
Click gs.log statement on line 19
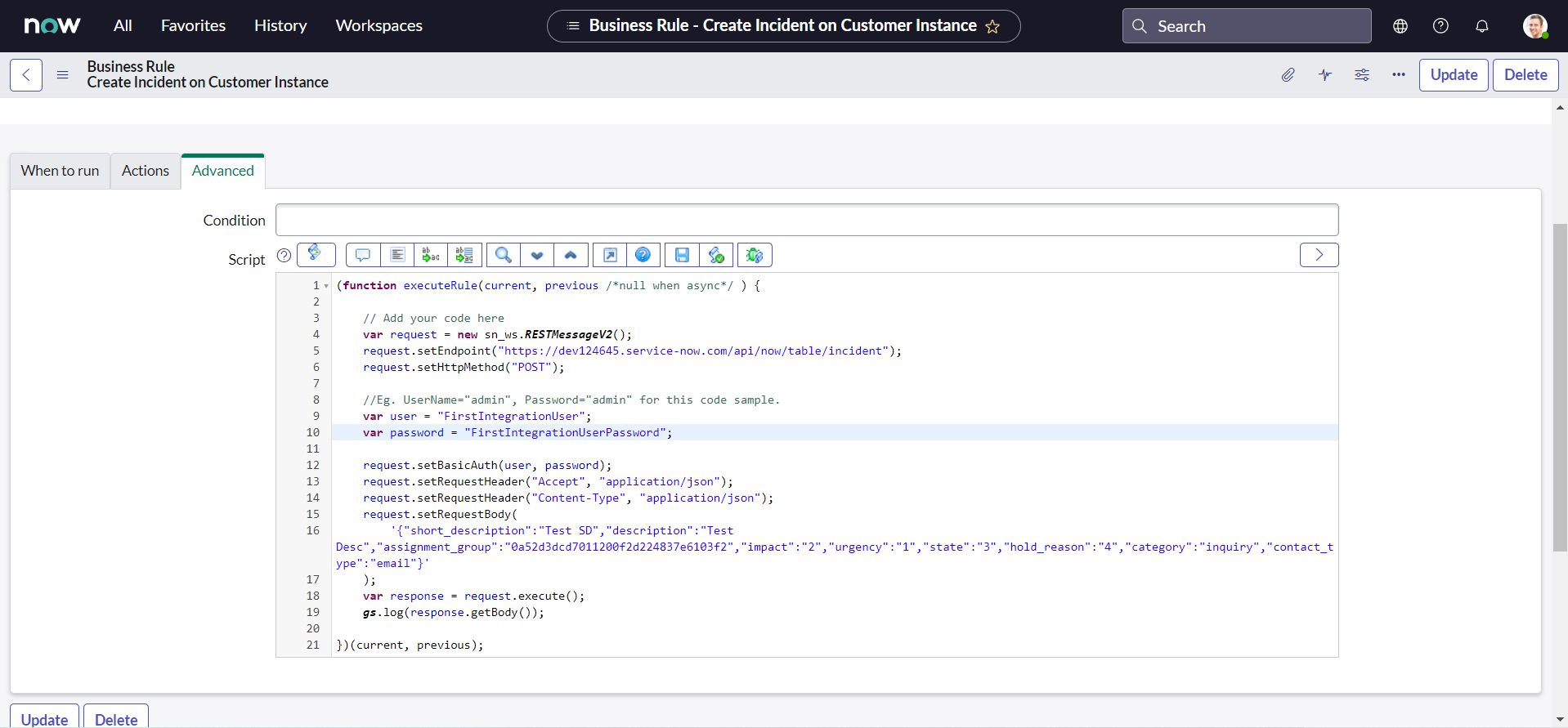tap(454, 613)
